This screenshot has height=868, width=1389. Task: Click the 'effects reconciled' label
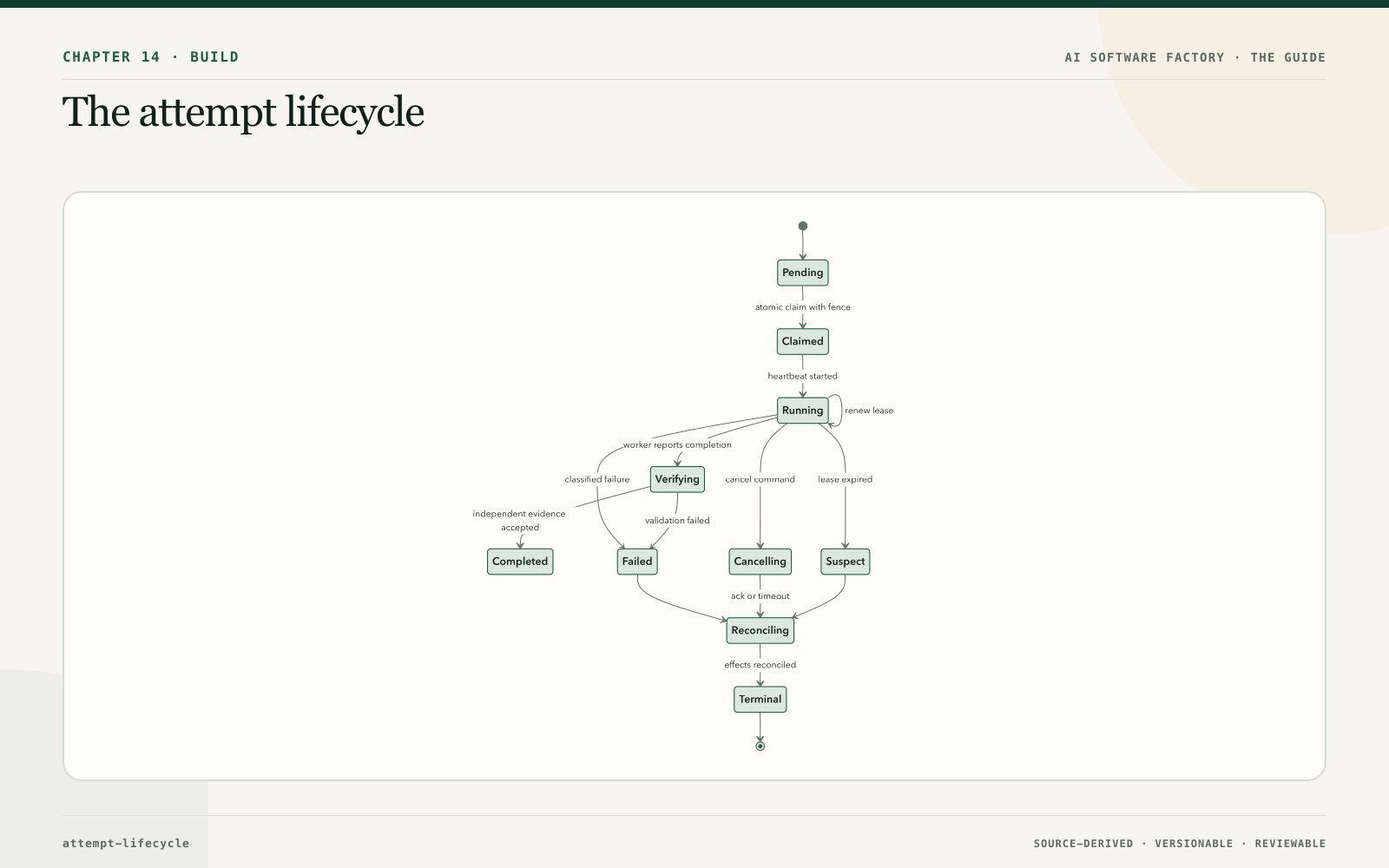tap(760, 665)
